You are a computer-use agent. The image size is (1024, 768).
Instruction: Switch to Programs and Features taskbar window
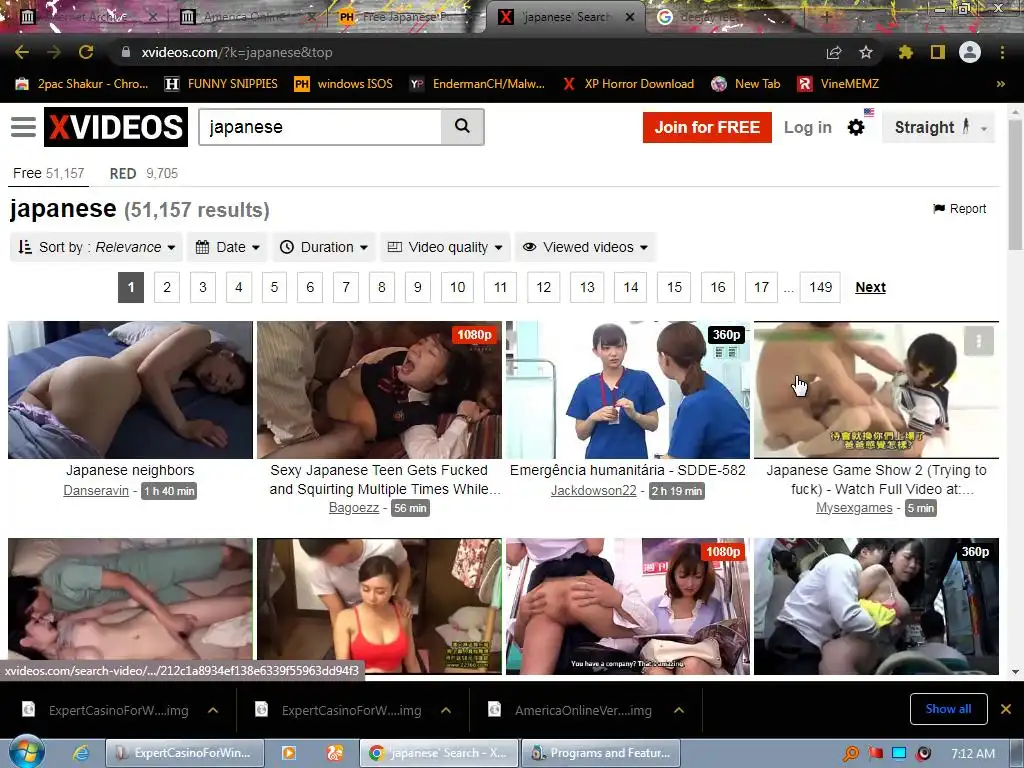click(601, 753)
